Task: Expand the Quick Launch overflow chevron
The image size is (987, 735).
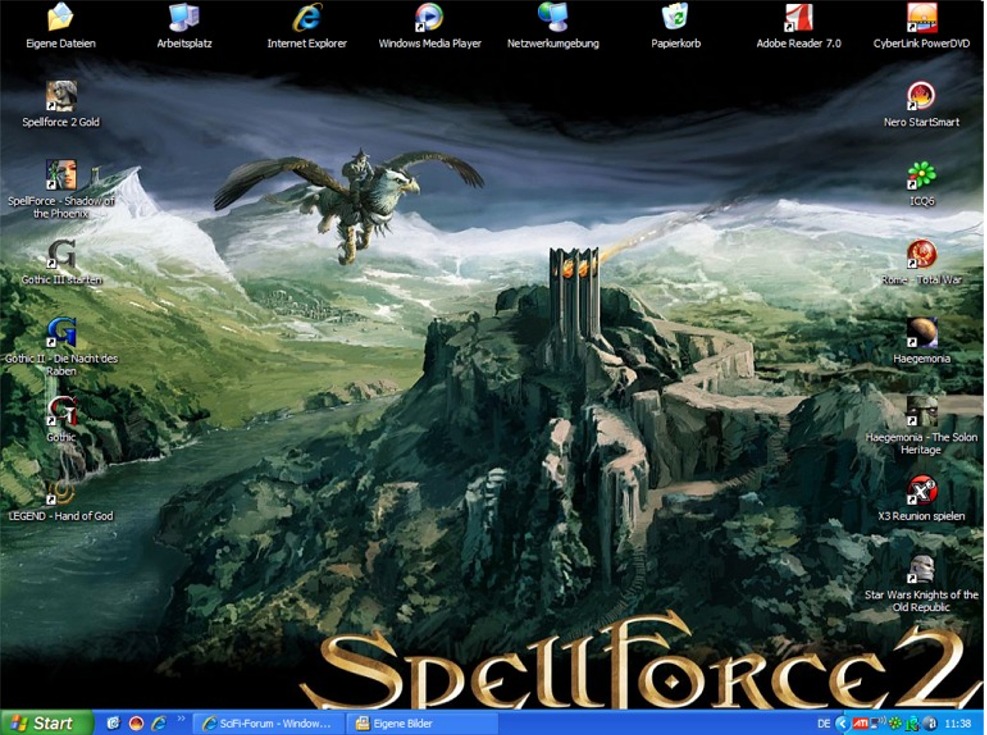Action: (181, 719)
